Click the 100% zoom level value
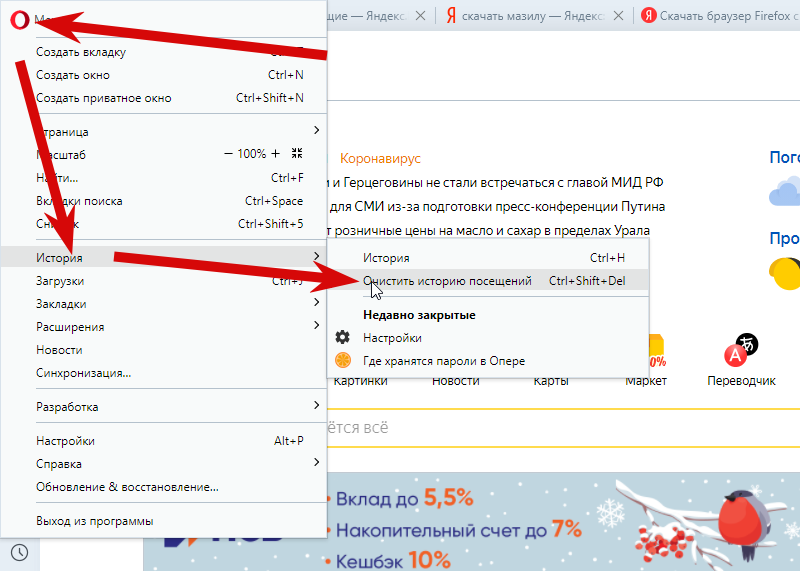 point(252,154)
